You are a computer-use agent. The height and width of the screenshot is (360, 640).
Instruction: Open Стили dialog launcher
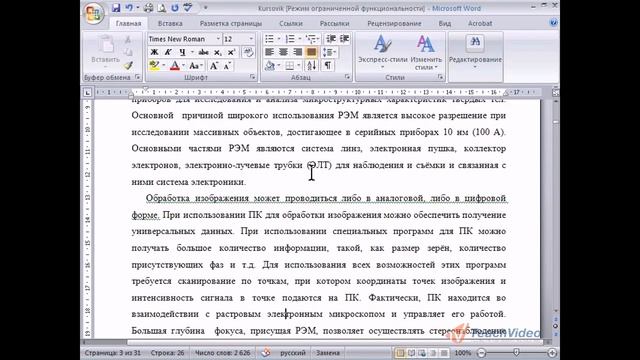[440, 77]
